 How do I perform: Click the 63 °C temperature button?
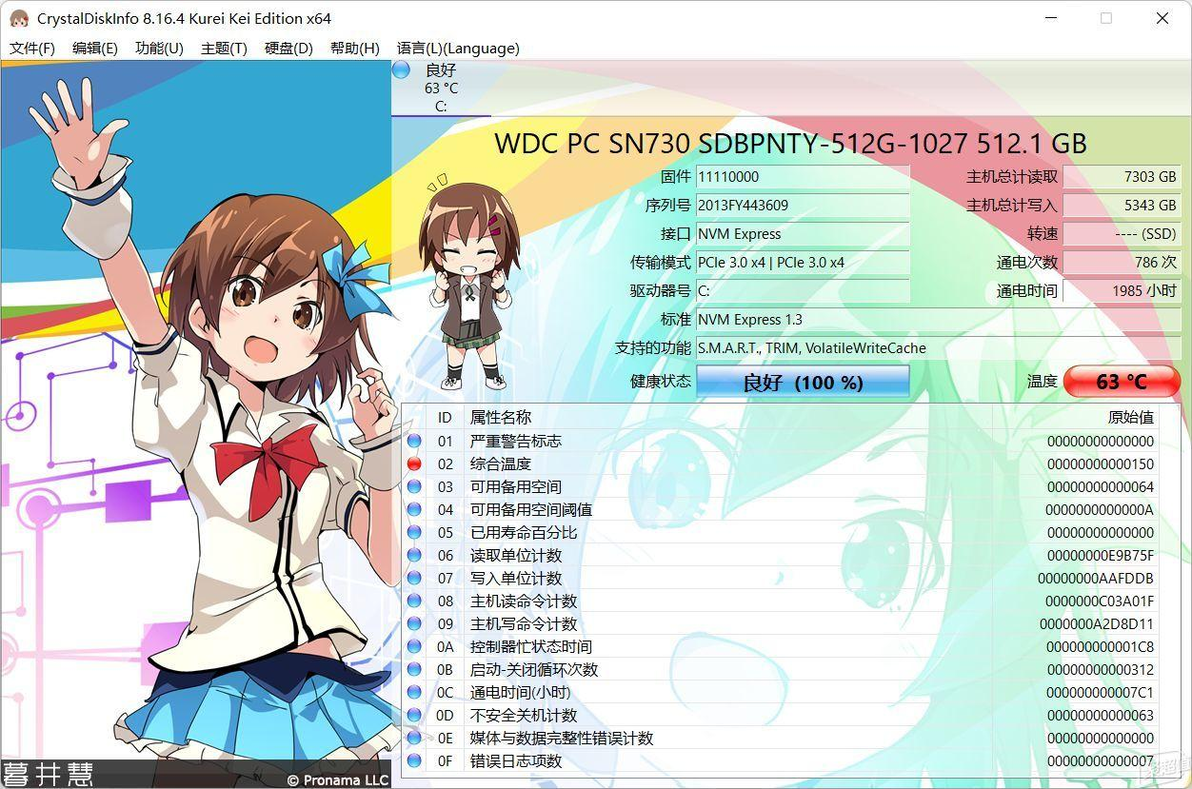click(1121, 382)
